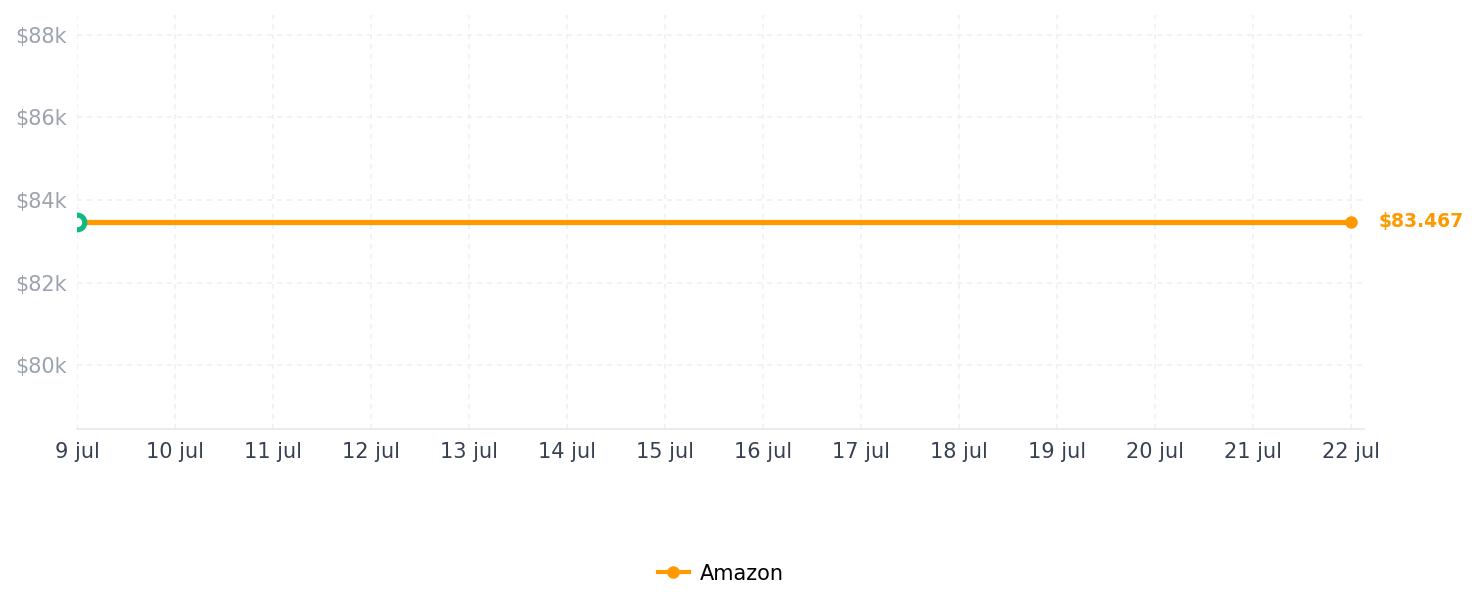
Task: Click the $86k y-axis label
Action: pyautogui.click(x=41, y=118)
